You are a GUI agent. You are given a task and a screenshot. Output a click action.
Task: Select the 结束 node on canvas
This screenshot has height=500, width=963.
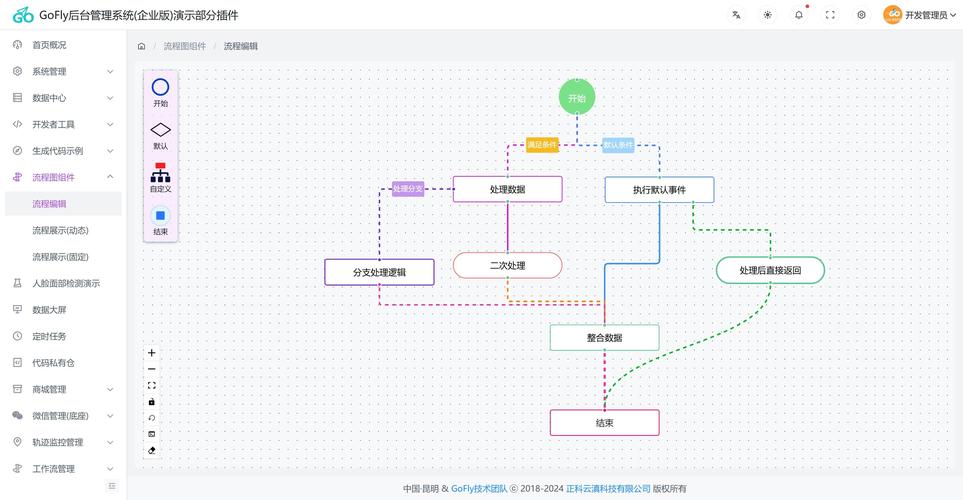click(x=604, y=423)
